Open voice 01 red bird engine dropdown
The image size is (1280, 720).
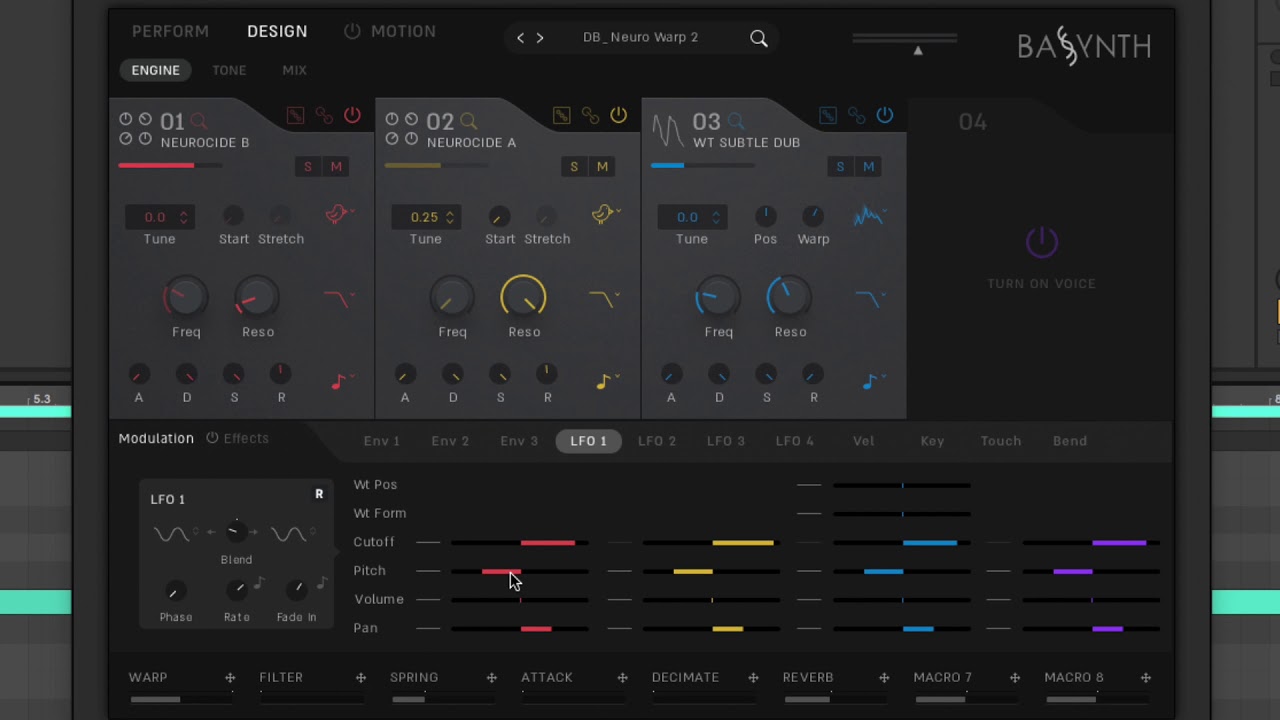point(340,215)
